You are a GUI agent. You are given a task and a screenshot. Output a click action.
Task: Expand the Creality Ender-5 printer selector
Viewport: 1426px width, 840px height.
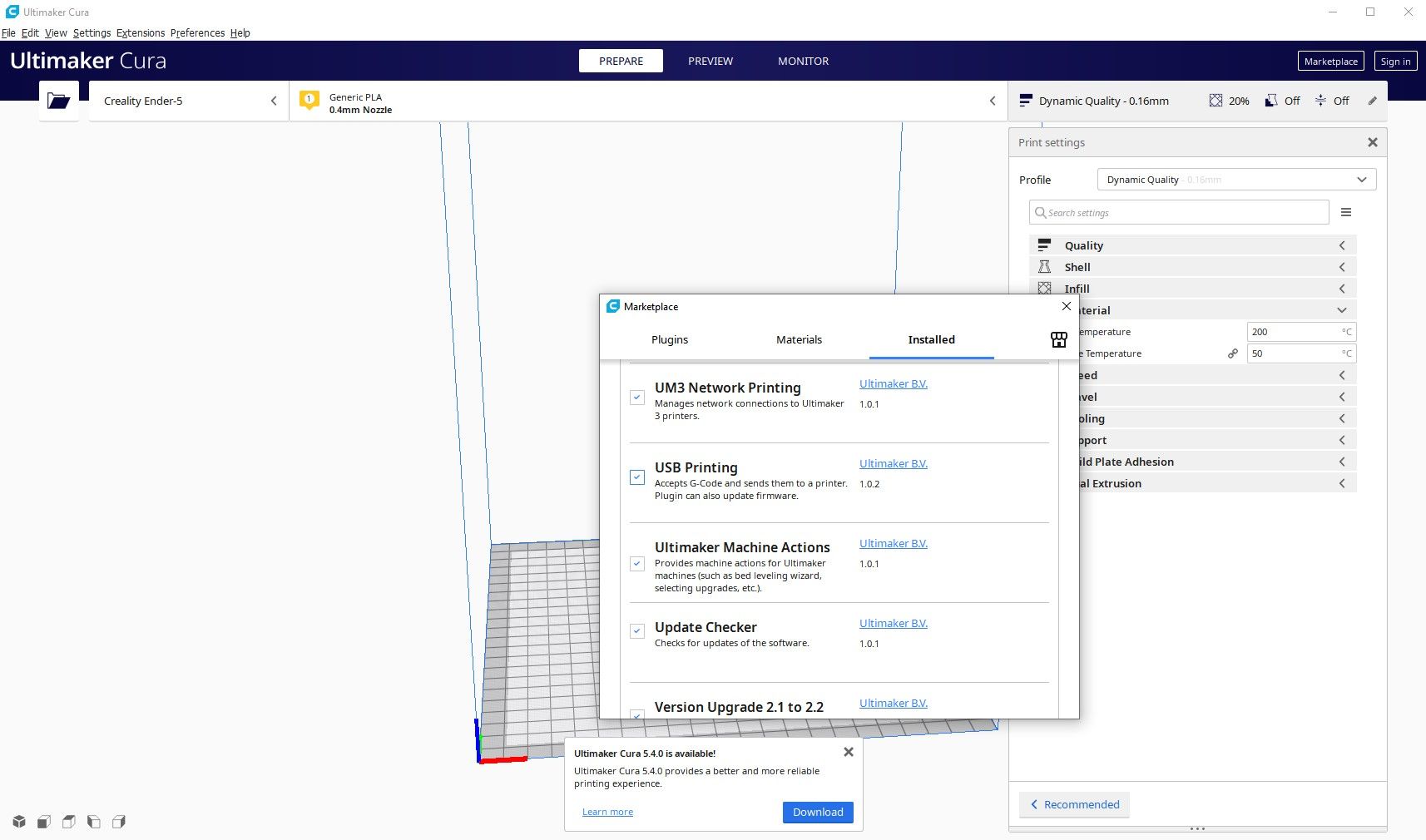189,101
